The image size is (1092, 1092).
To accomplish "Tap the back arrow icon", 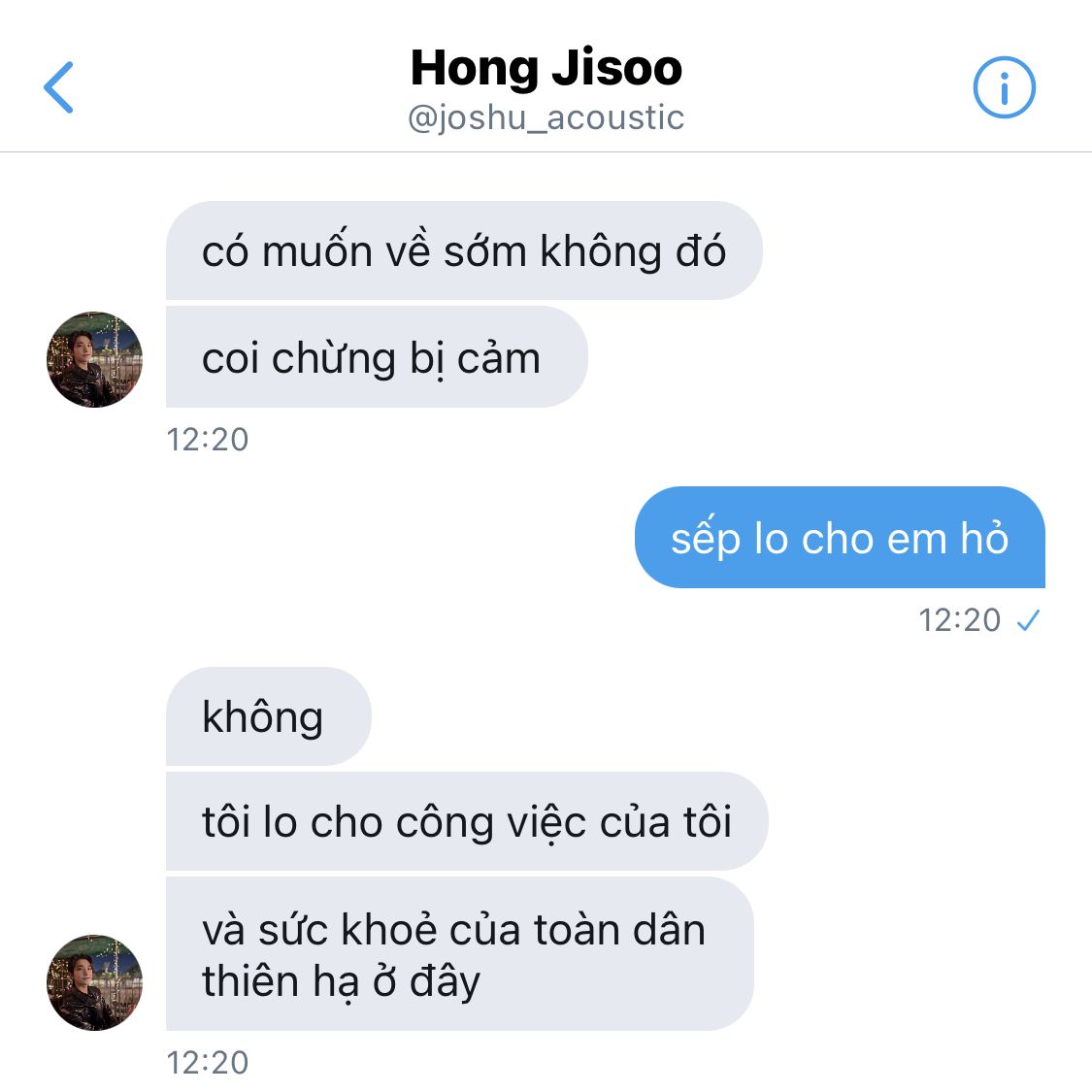I will click(x=58, y=87).
